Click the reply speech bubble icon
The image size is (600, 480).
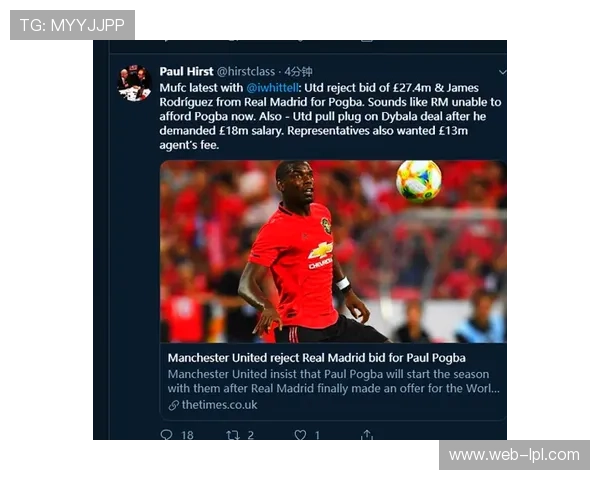(x=166, y=434)
